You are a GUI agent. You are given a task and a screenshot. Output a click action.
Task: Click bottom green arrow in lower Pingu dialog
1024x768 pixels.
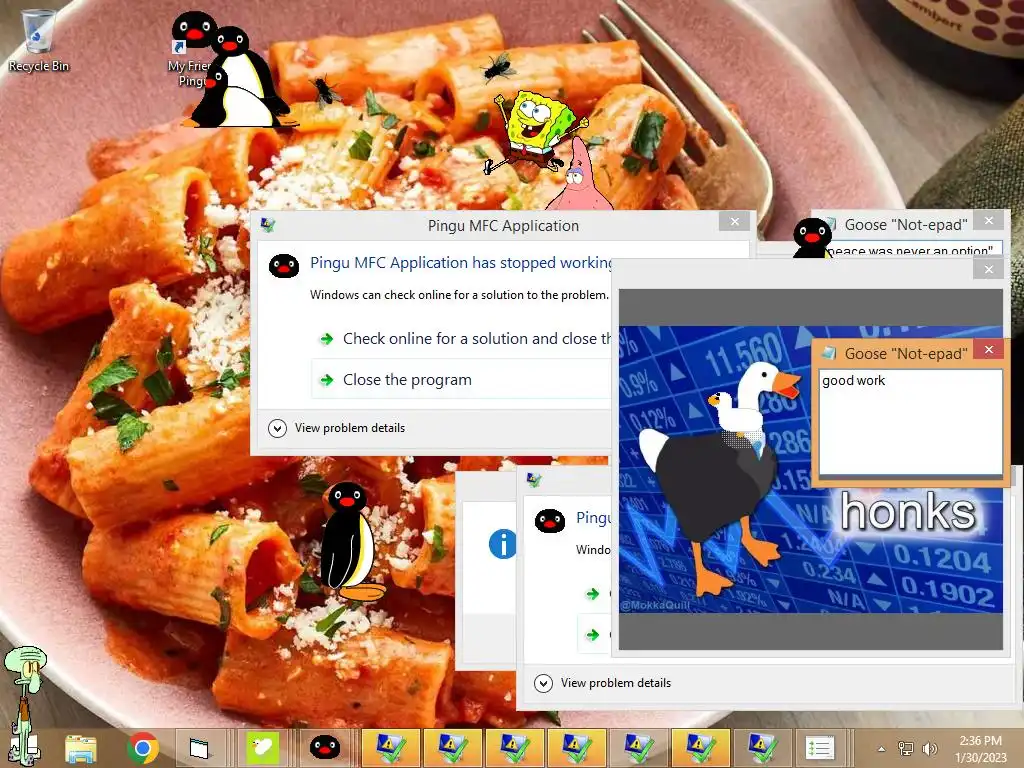click(x=592, y=635)
